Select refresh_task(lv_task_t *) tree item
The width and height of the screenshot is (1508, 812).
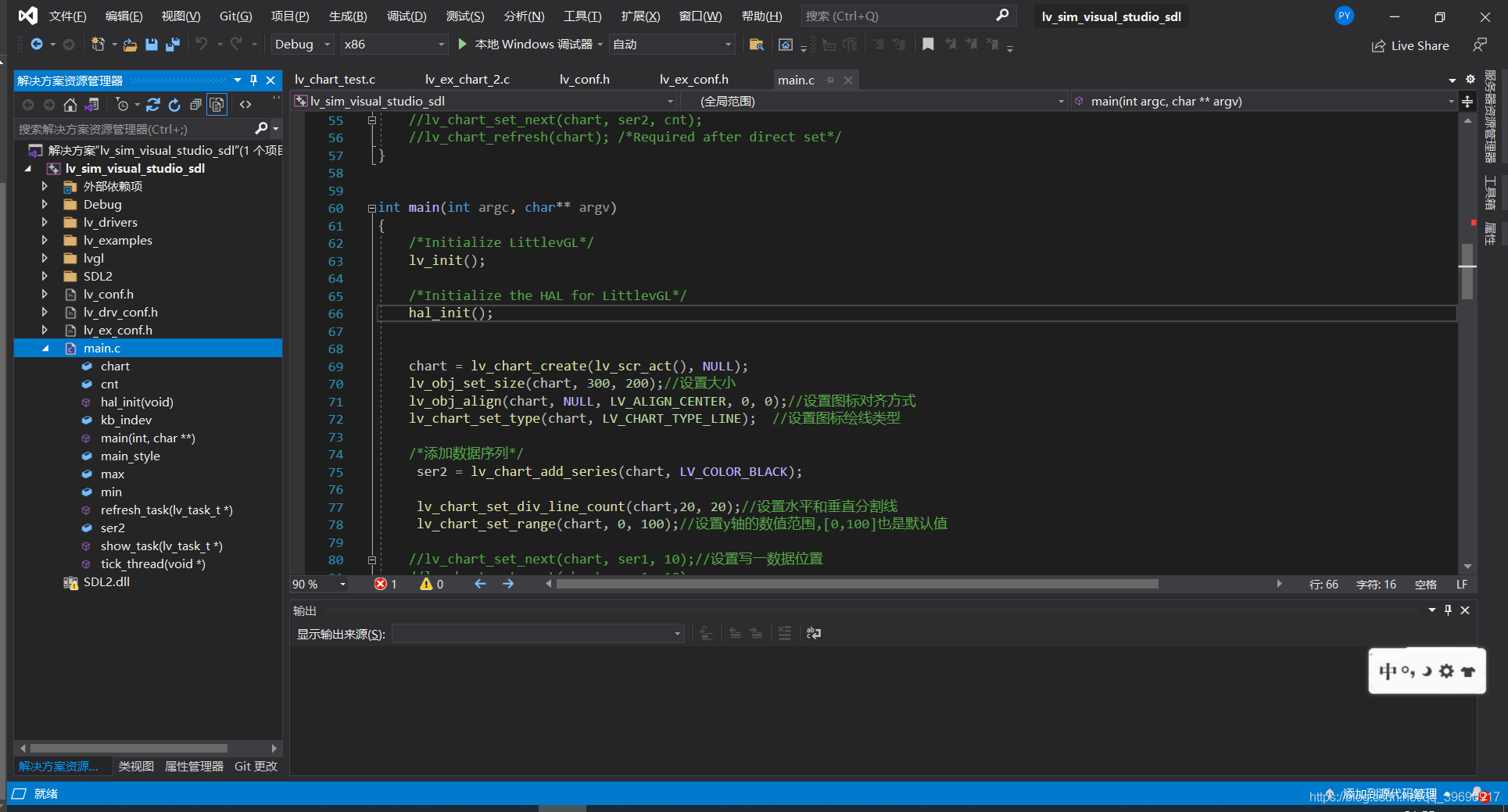coord(167,510)
